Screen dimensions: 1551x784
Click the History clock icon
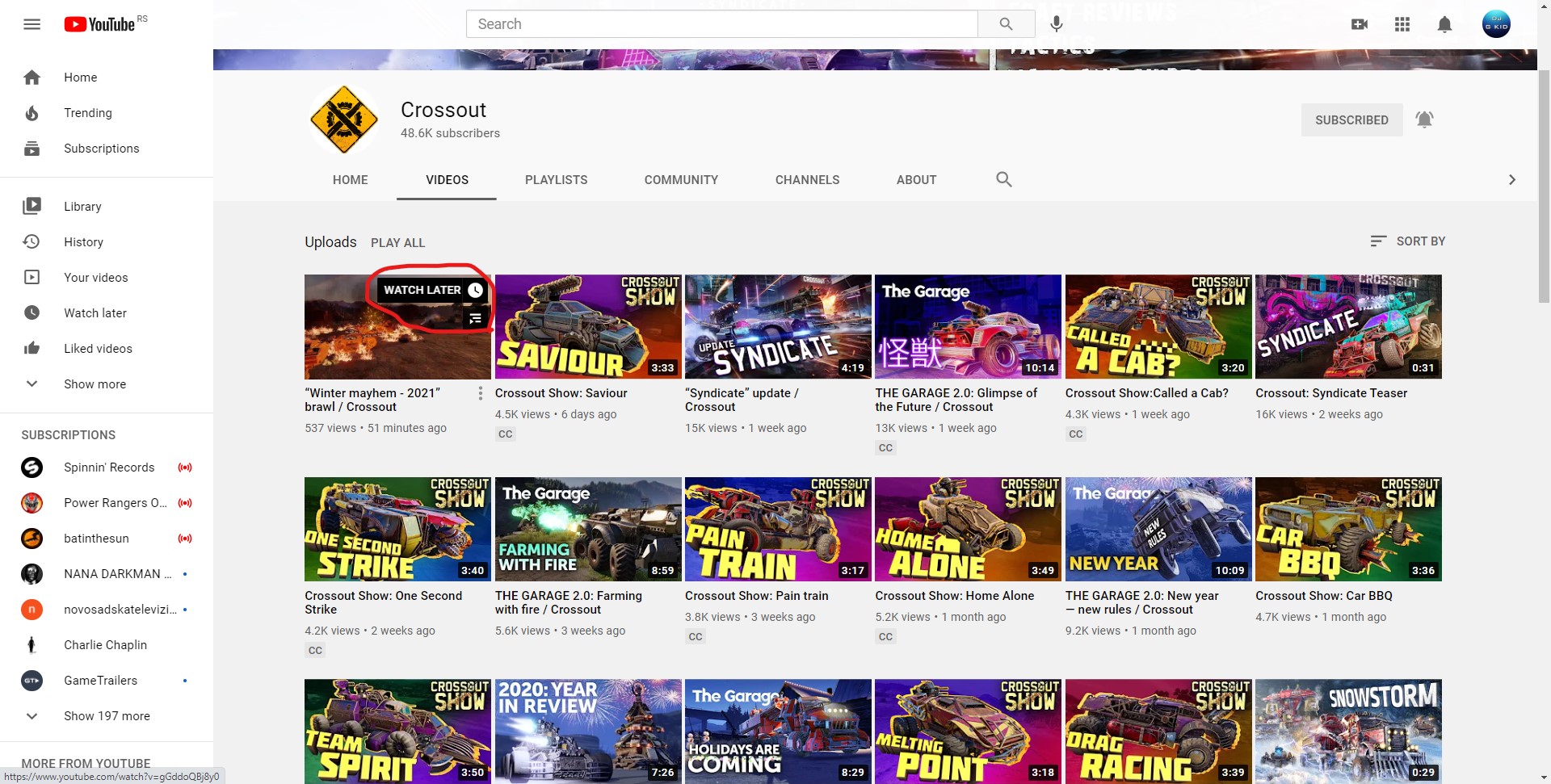[32, 242]
